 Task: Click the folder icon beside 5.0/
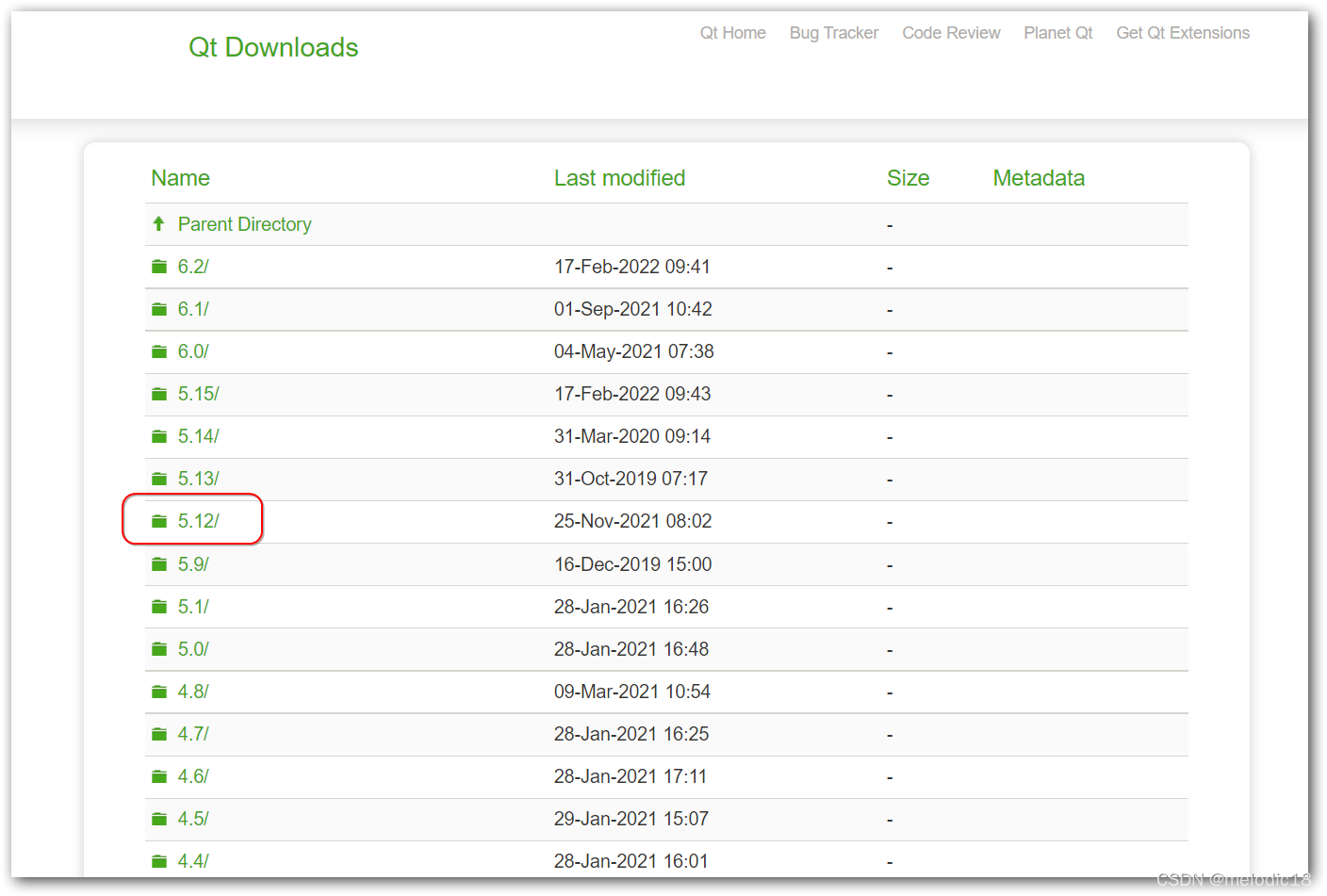159,650
